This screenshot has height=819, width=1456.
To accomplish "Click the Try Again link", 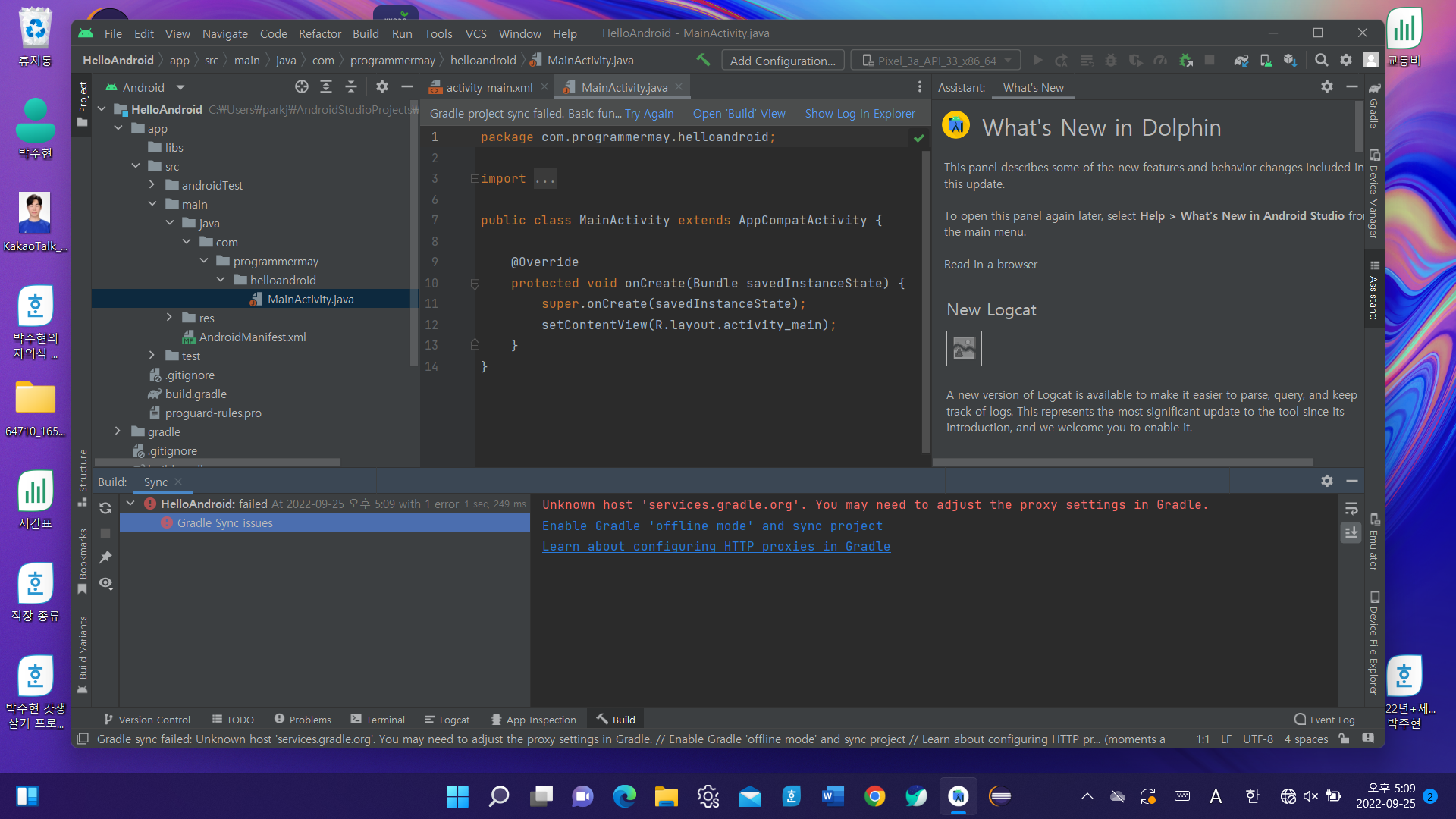I will tap(648, 114).
